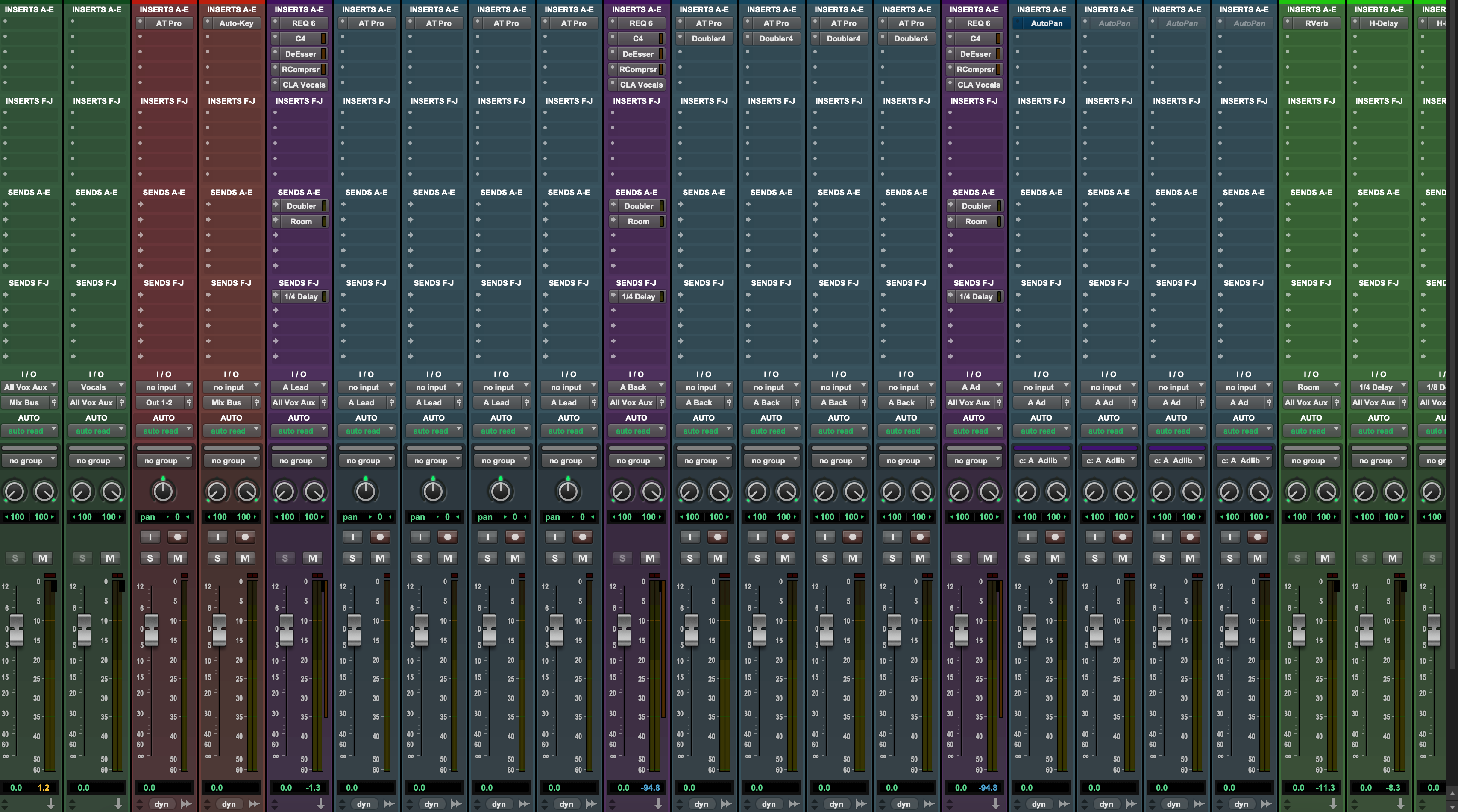The width and height of the screenshot is (1458, 812).
Task: Click the volume fader on Out 1-2 track
Action: 151,630
